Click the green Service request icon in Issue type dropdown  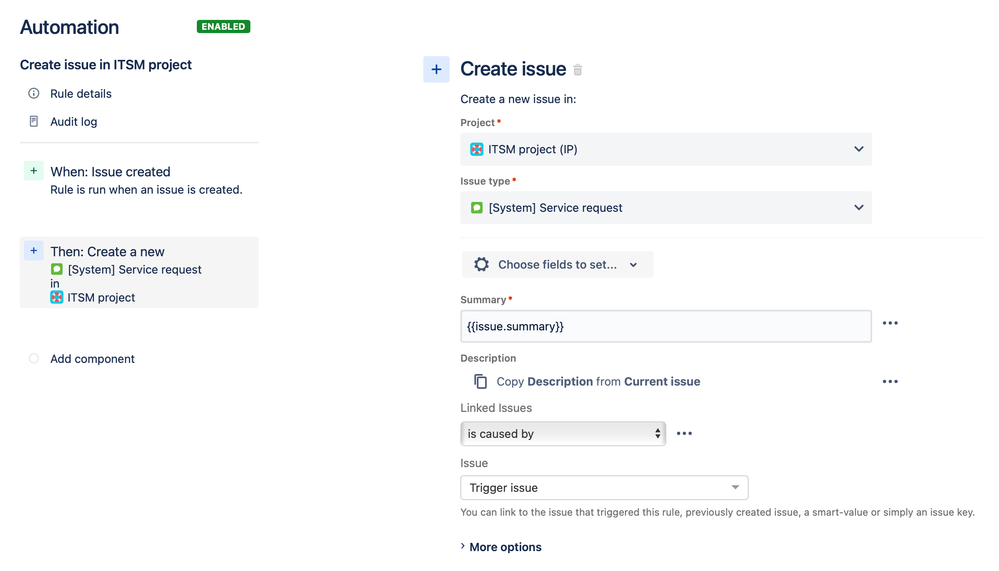tap(477, 208)
